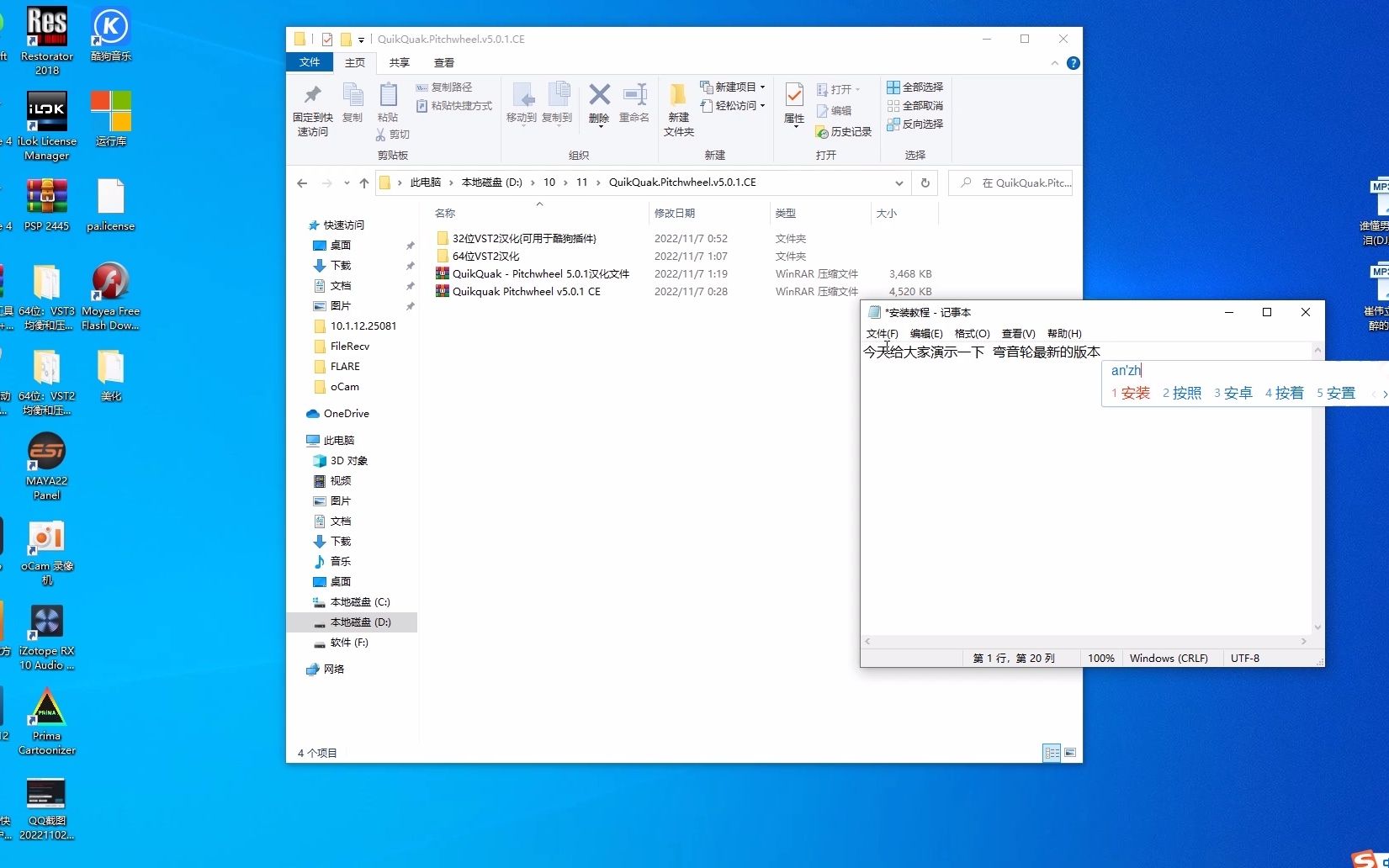Switch to the View ribbon tab
The image size is (1389, 868).
[443, 62]
